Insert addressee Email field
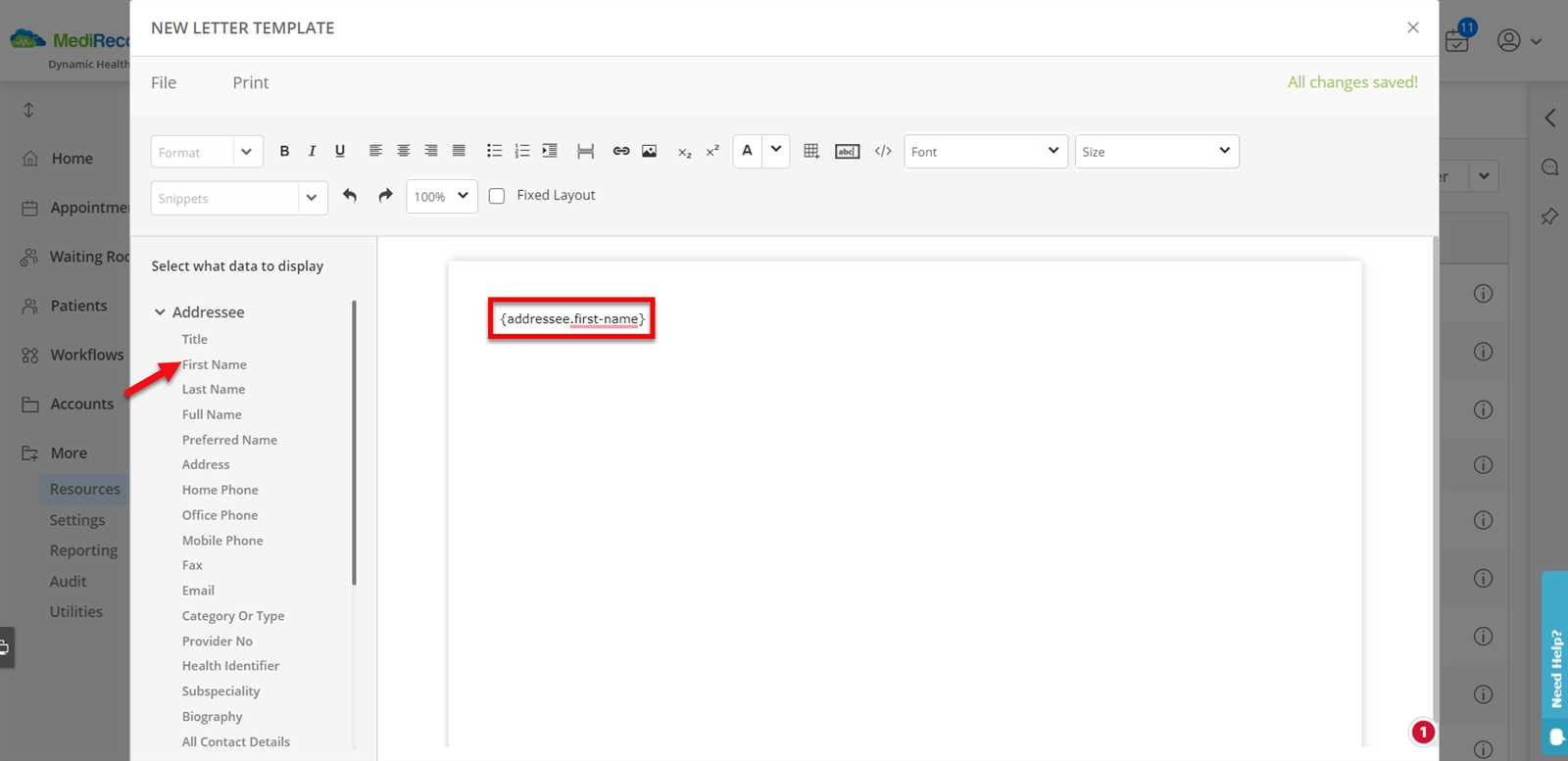This screenshot has height=761, width=1568. tap(198, 591)
